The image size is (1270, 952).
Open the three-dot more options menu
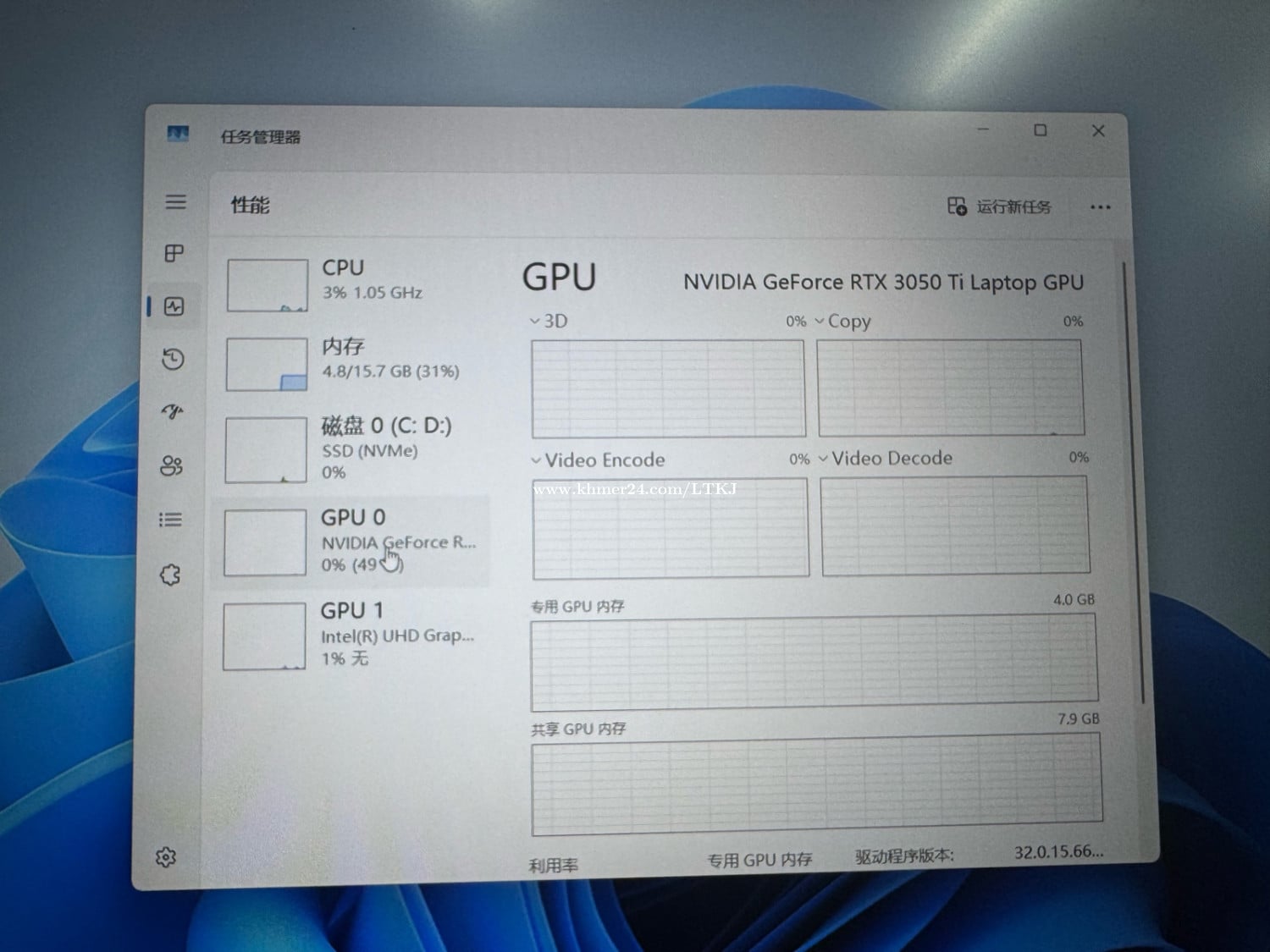(1100, 207)
